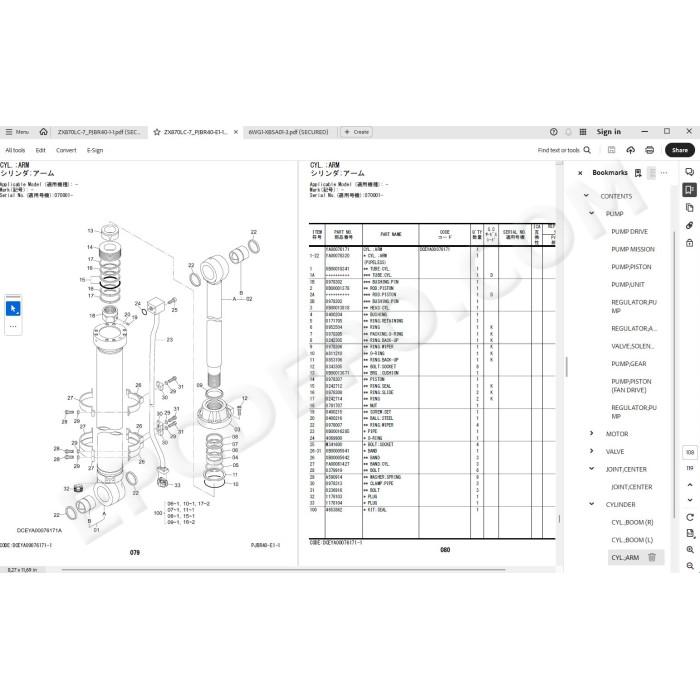
Task: Open the attachments link icon
Action: coord(689,225)
